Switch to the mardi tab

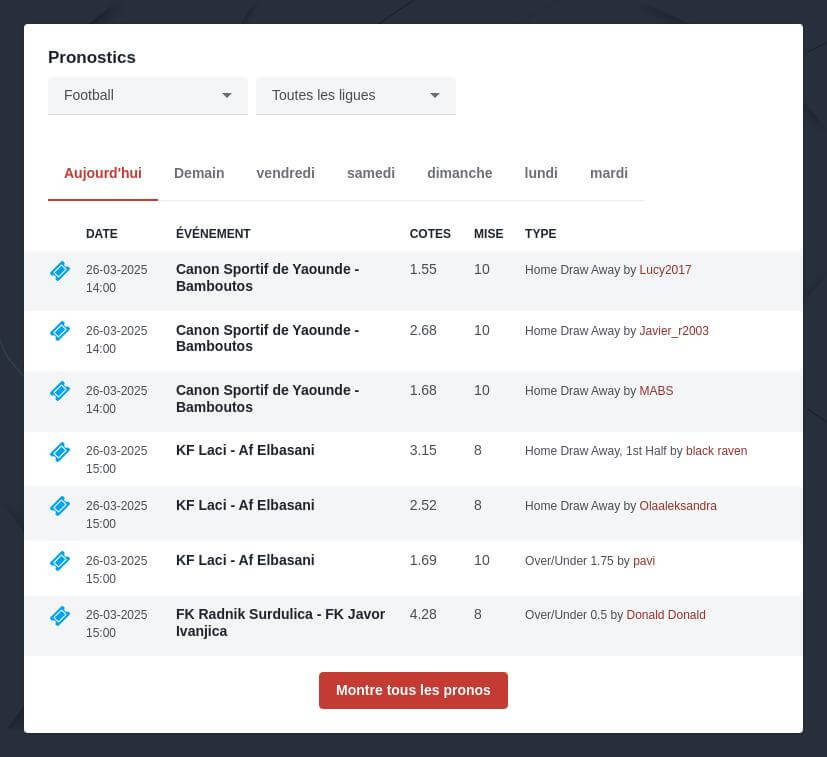coord(609,173)
